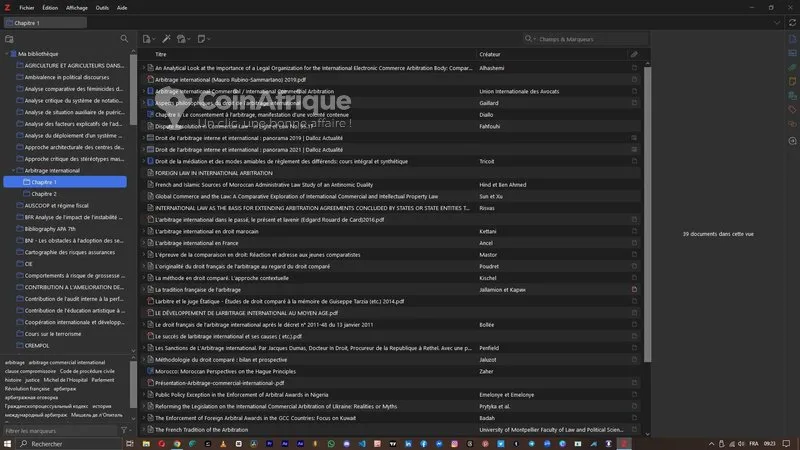Select the Chapitre 2 collection

coord(43,194)
